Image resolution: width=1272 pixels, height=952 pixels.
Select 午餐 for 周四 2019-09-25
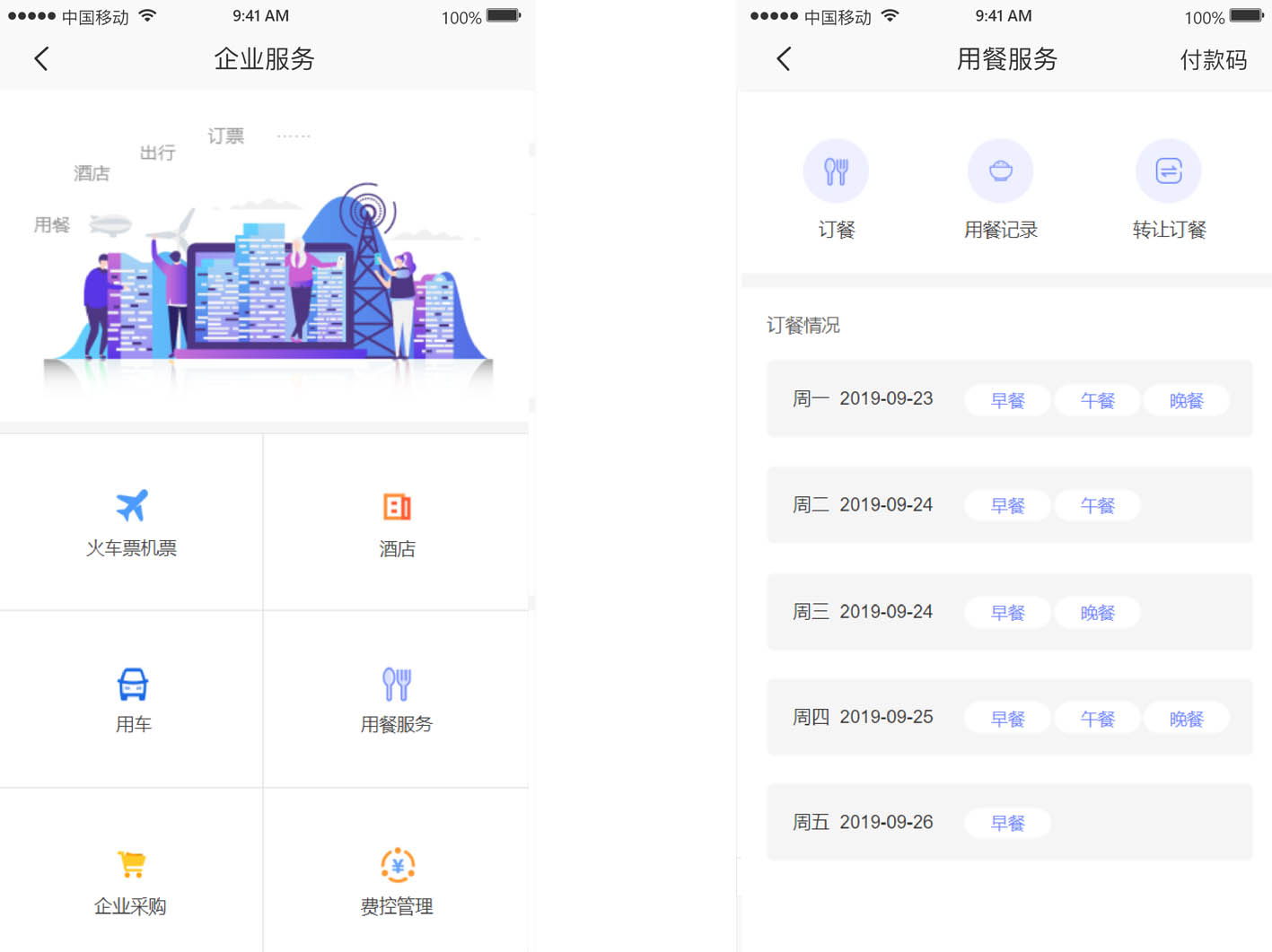1097,719
